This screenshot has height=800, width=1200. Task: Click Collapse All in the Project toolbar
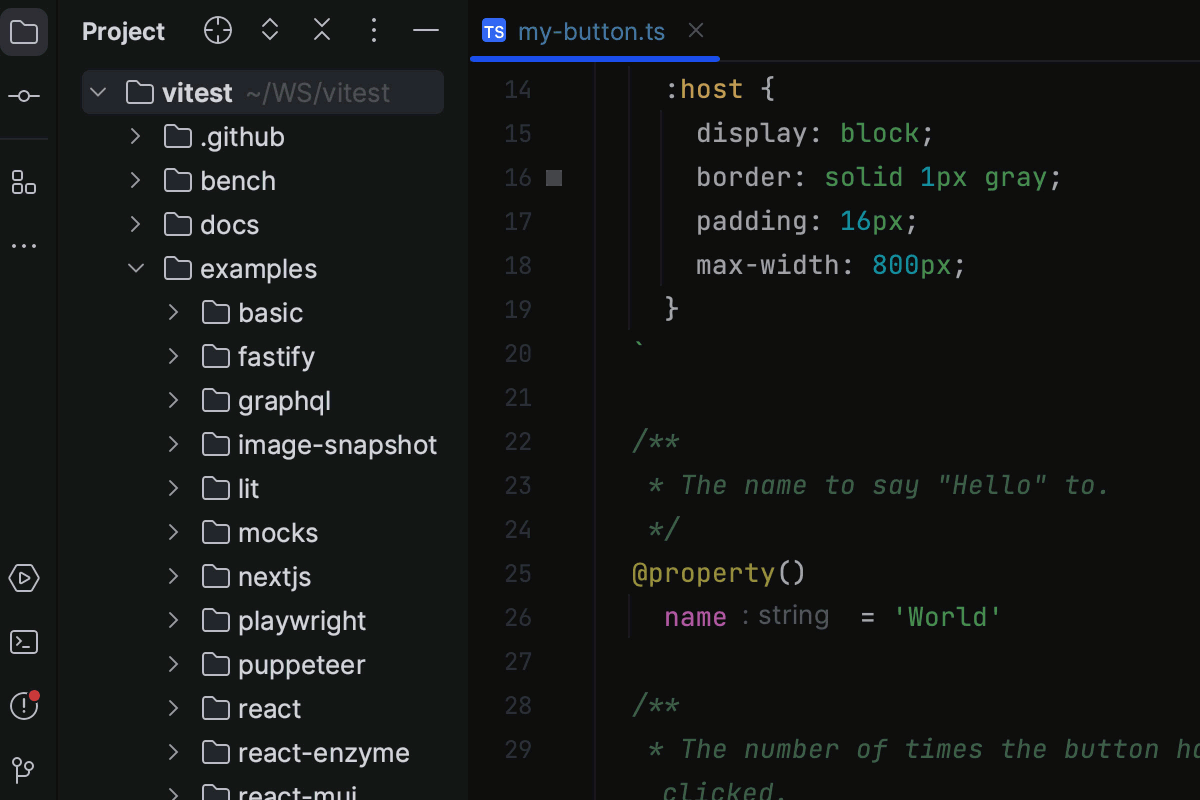click(321, 30)
